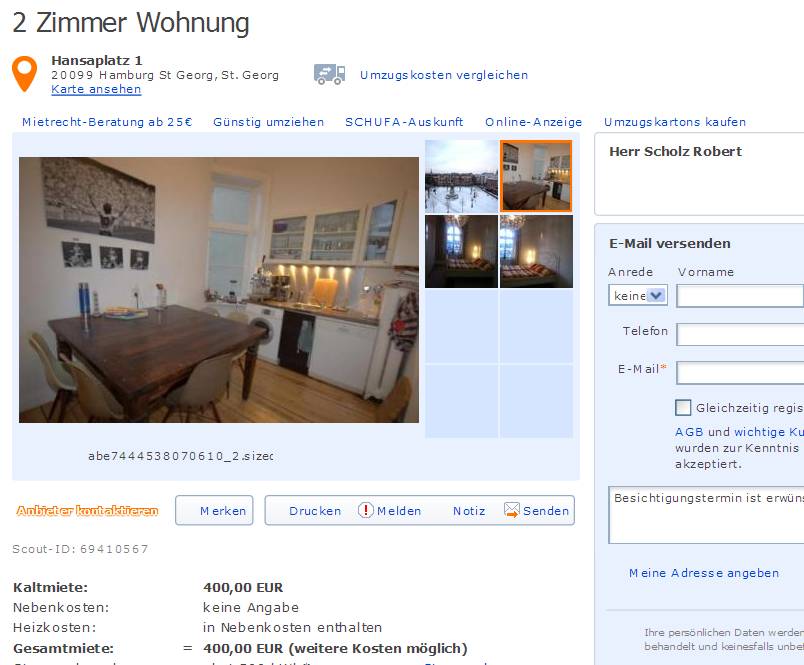804x665 pixels.
Task: Tick the Gleichzeitig registrieren checkbox
Action: click(x=683, y=408)
